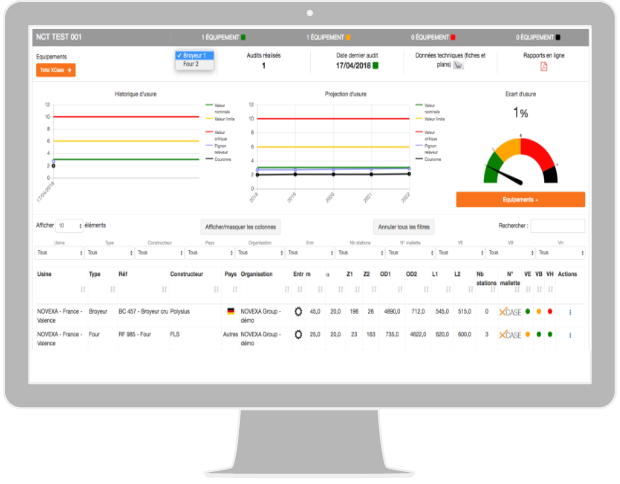Click Annuler tous les filtres button
Viewport: 620px width, 484px height.
[x=410, y=227]
